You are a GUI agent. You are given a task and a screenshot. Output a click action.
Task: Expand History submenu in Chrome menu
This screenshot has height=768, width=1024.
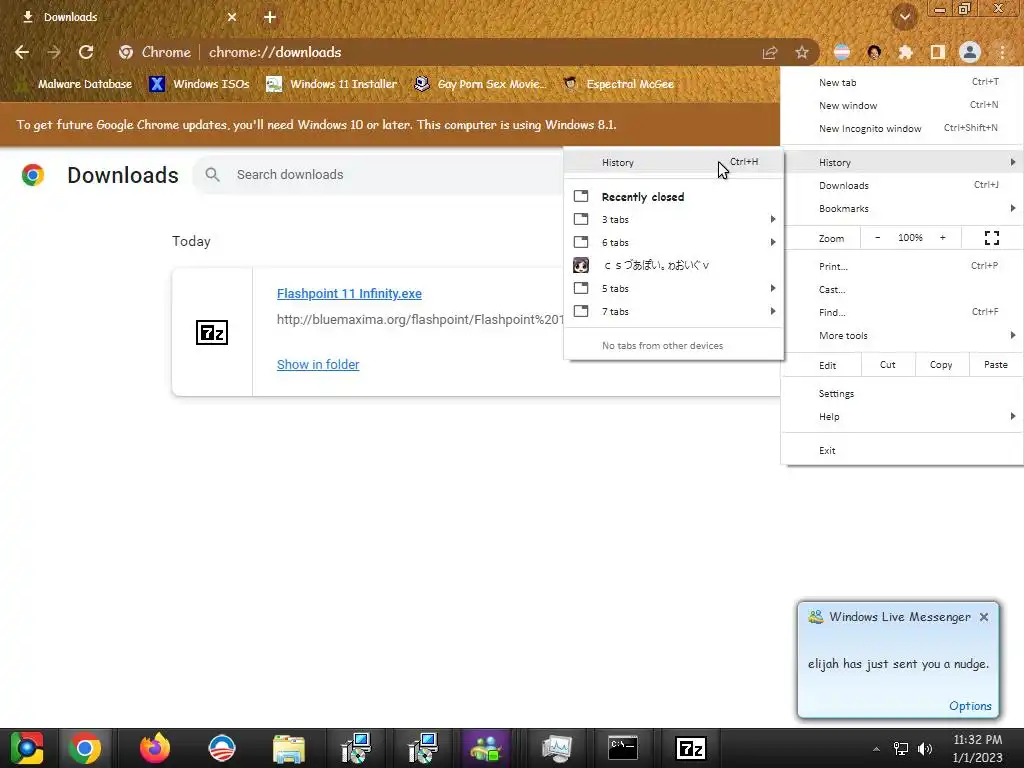coord(902,162)
